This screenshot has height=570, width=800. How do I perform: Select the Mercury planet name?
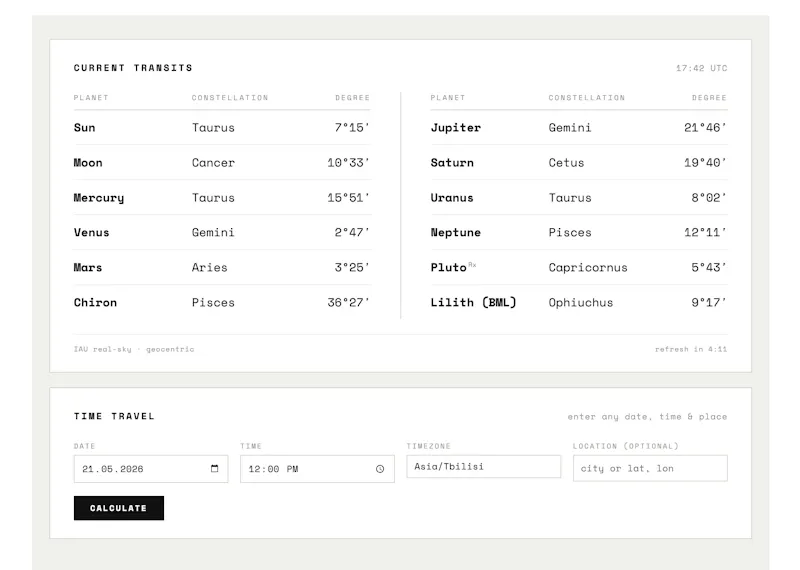point(99,198)
